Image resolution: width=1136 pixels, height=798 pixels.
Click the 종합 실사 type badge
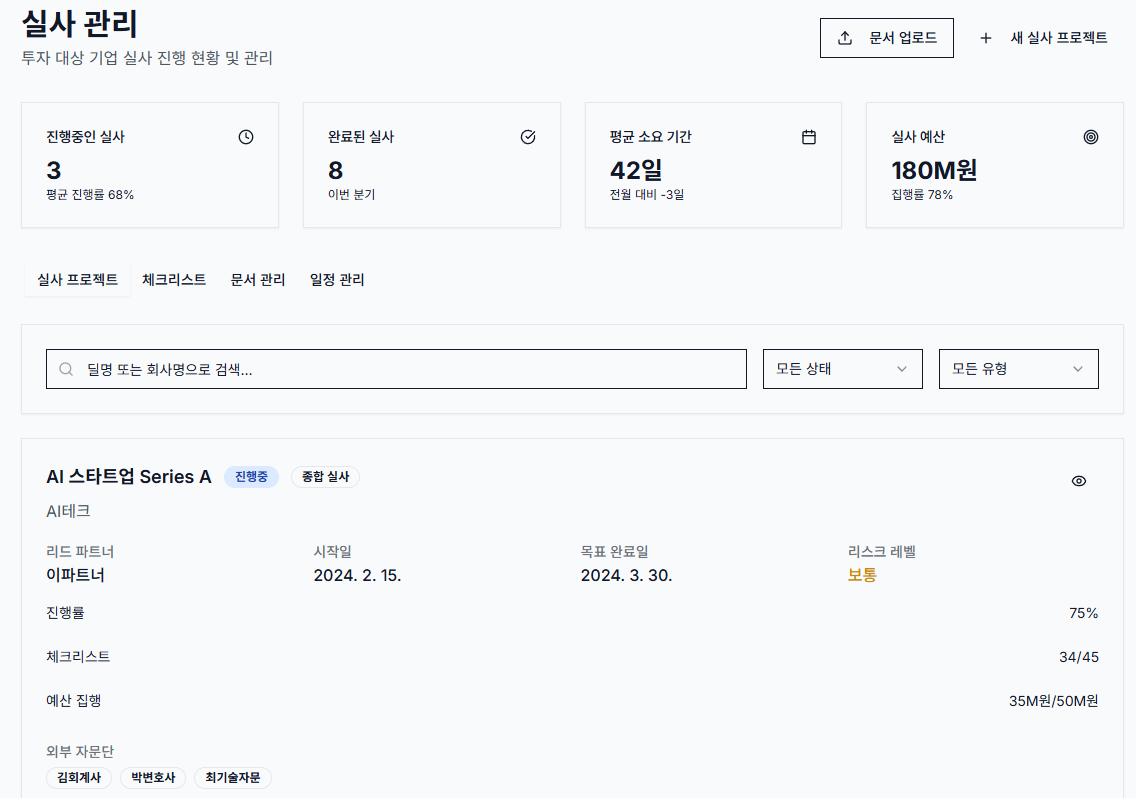[325, 477]
